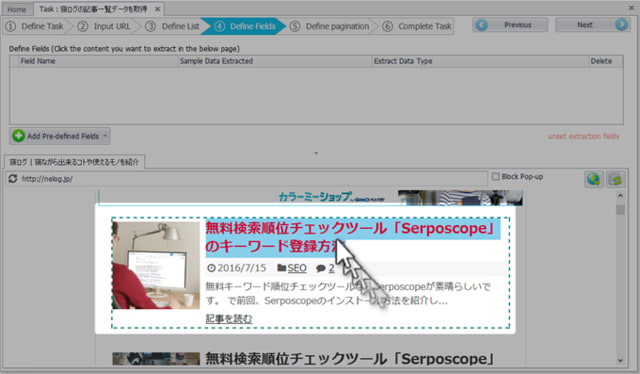Go to step 3 Define List
Screen dimensions: 640x374
(x=173, y=26)
